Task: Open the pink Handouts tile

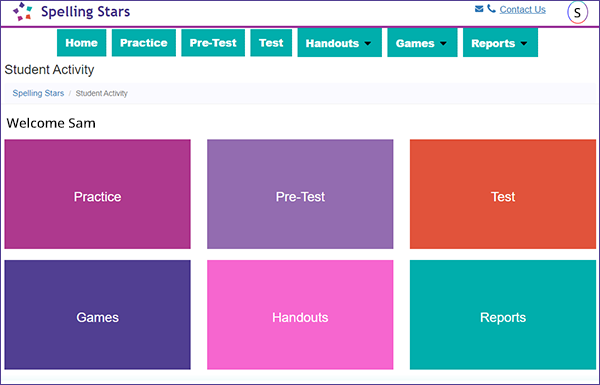Action: pos(300,315)
